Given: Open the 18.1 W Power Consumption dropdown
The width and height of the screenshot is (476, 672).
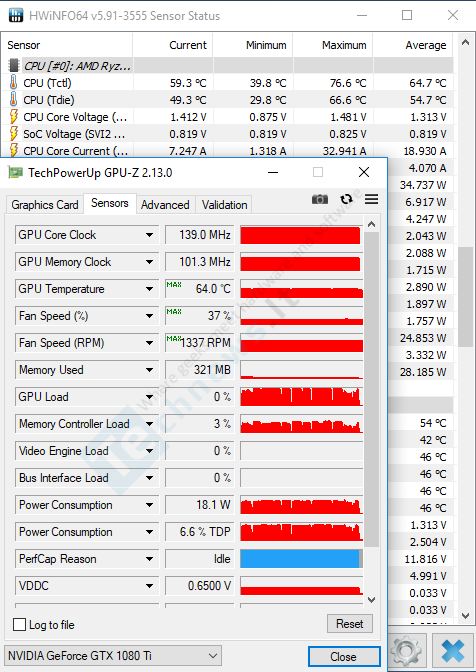Looking at the screenshot, I should [149, 505].
